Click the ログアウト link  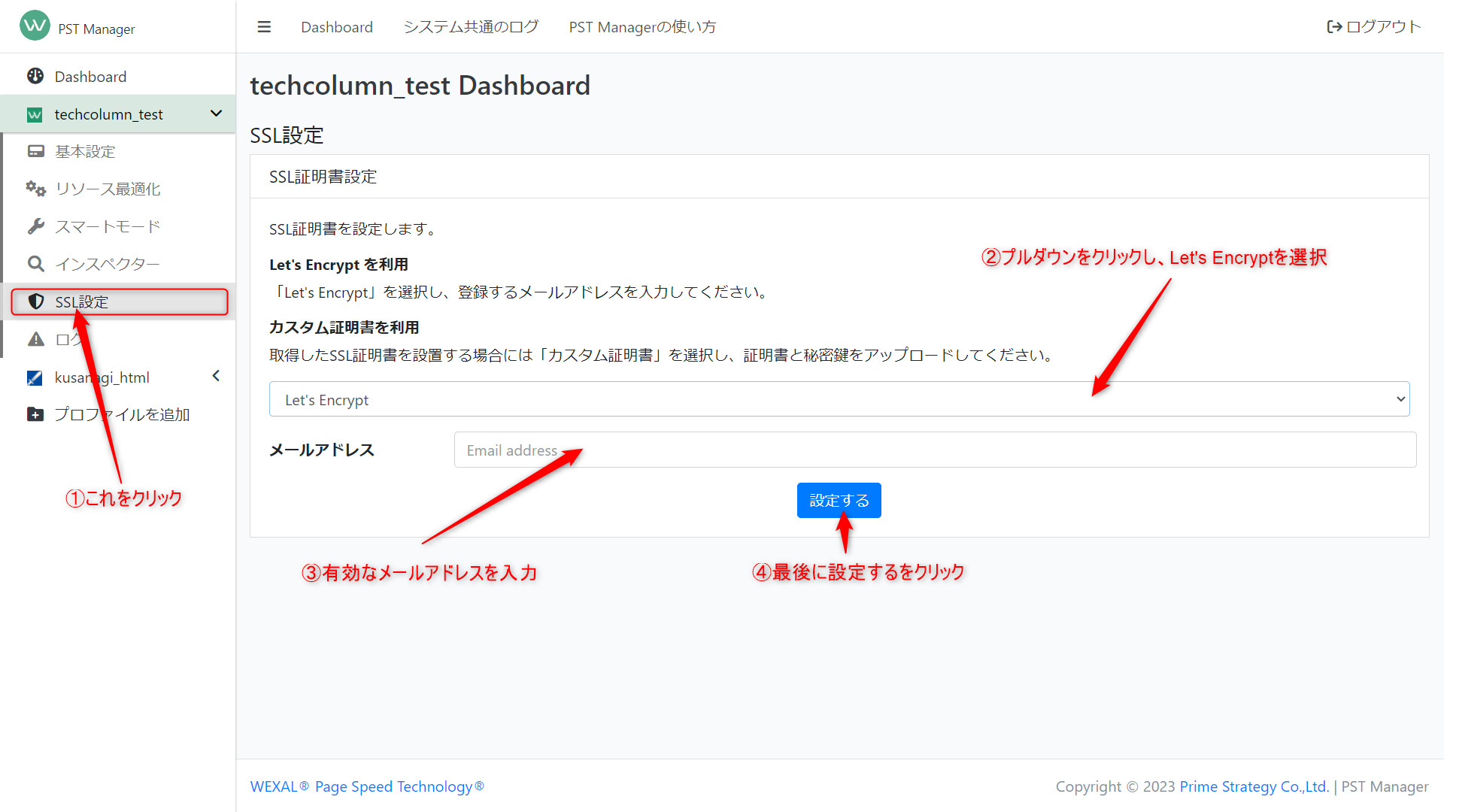click(1373, 27)
